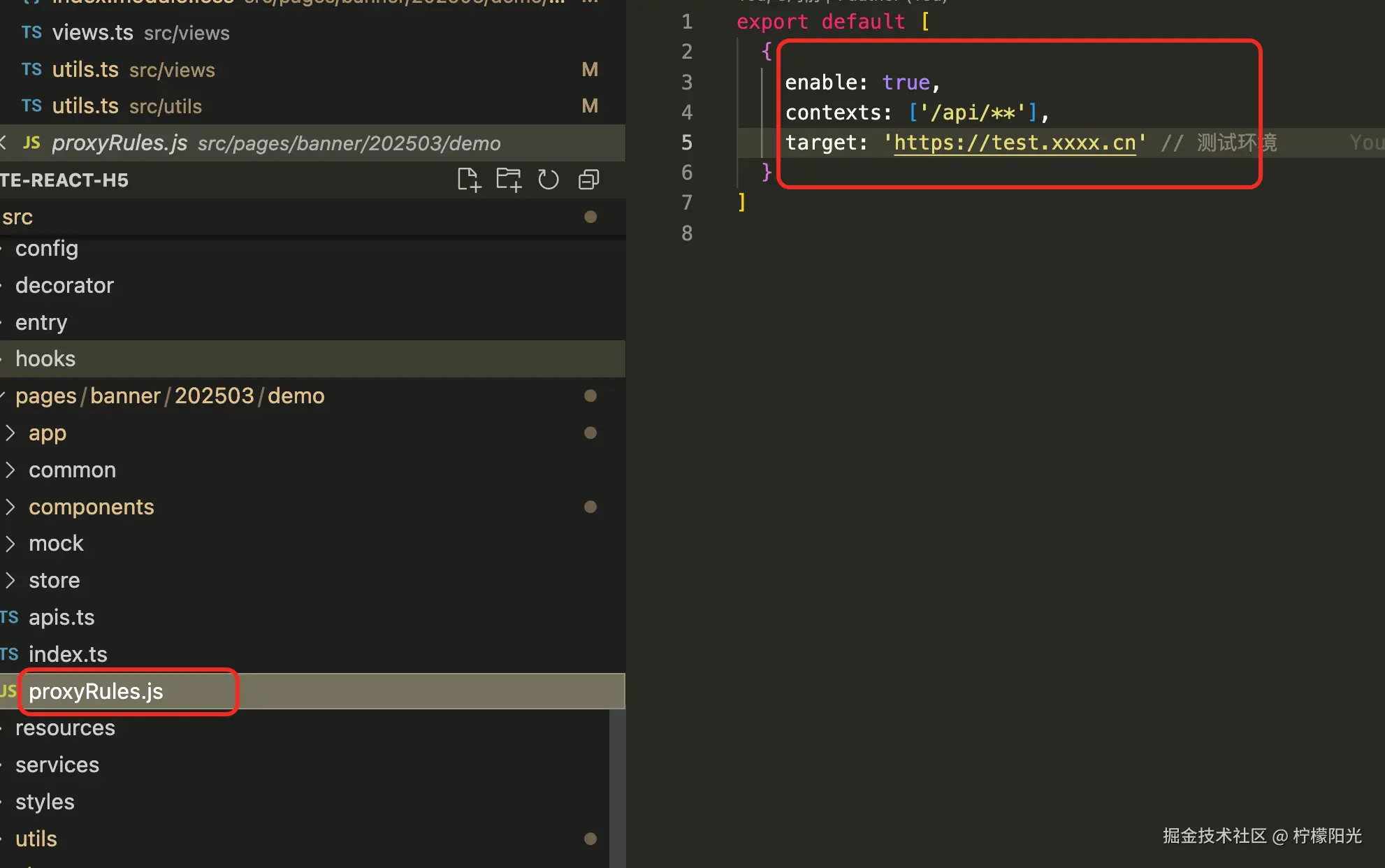
Task: Open the index.ts TypeScript file
Action: tap(68, 655)
